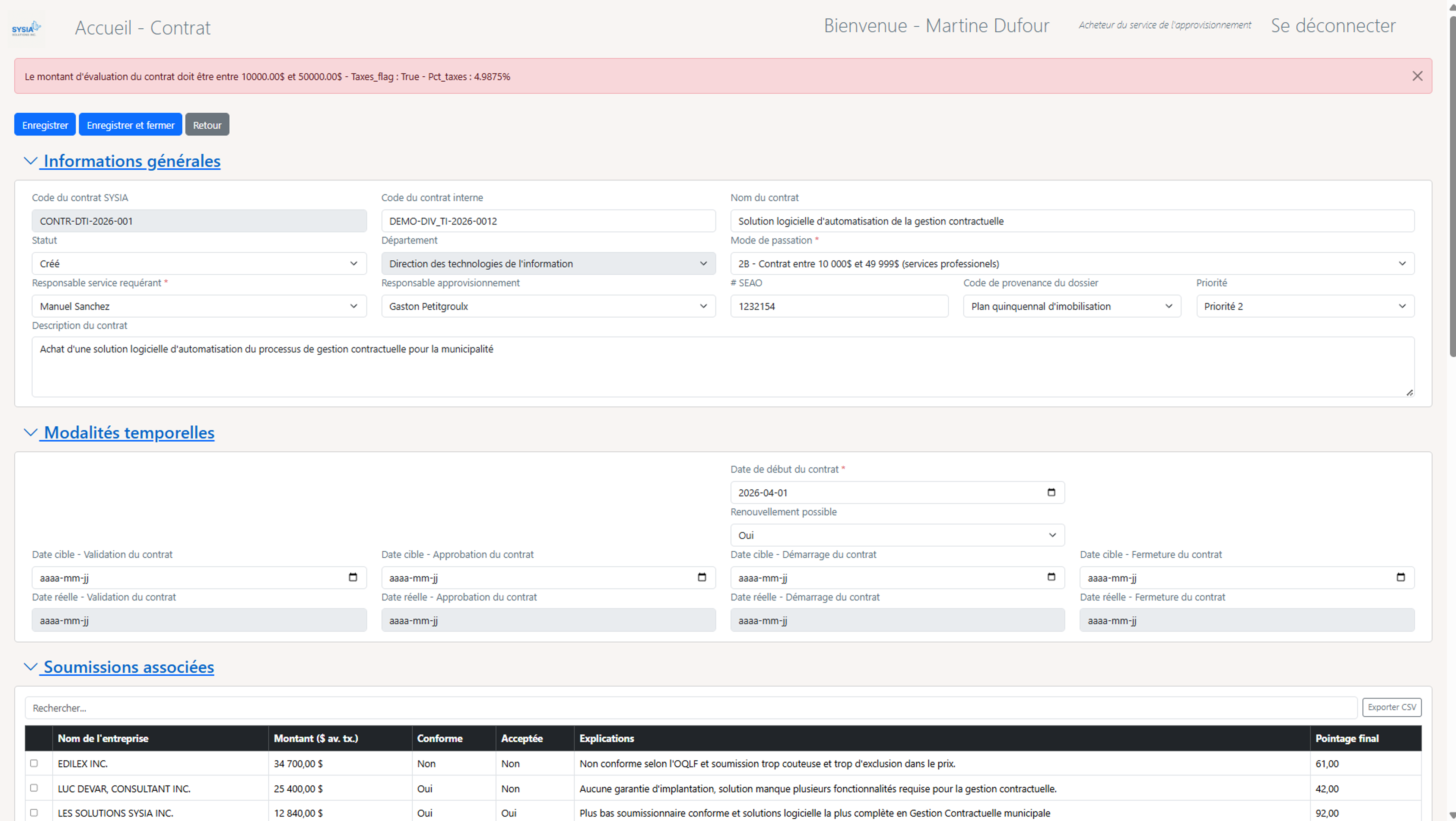Click Se déconnecter to log out
The image size is (1456, 821).
point(1334,25)
